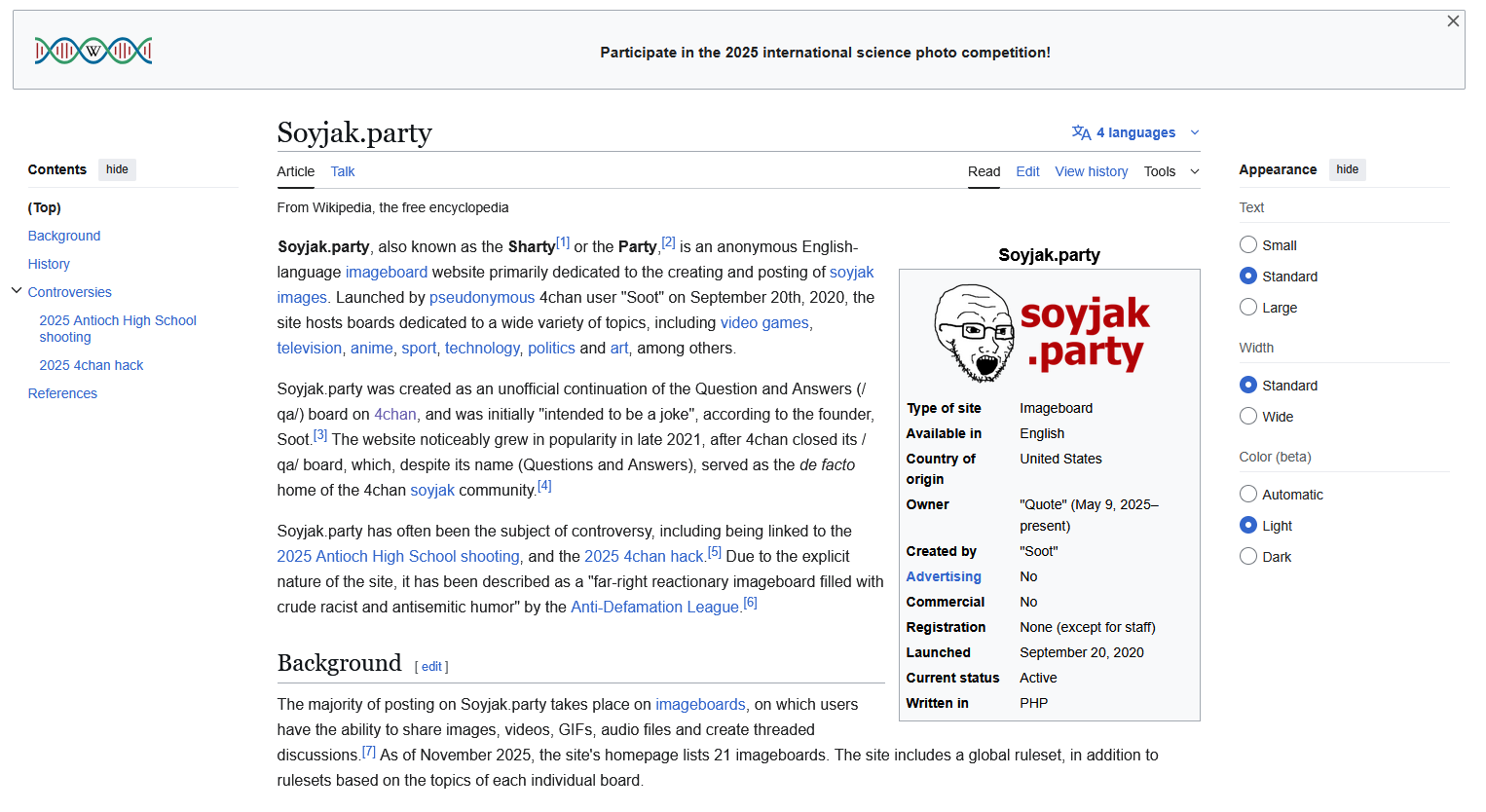Edit the Background section

431,667
